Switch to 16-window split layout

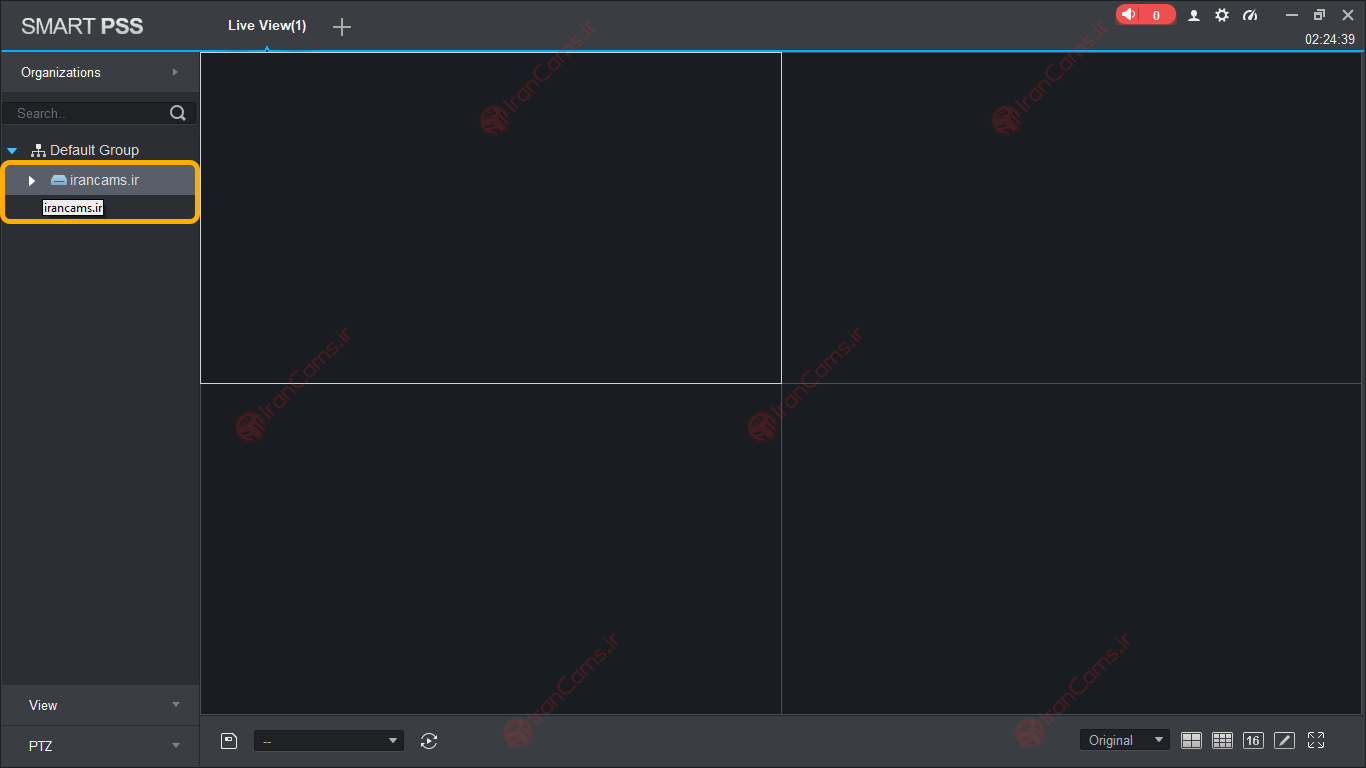click(1253, 740)
